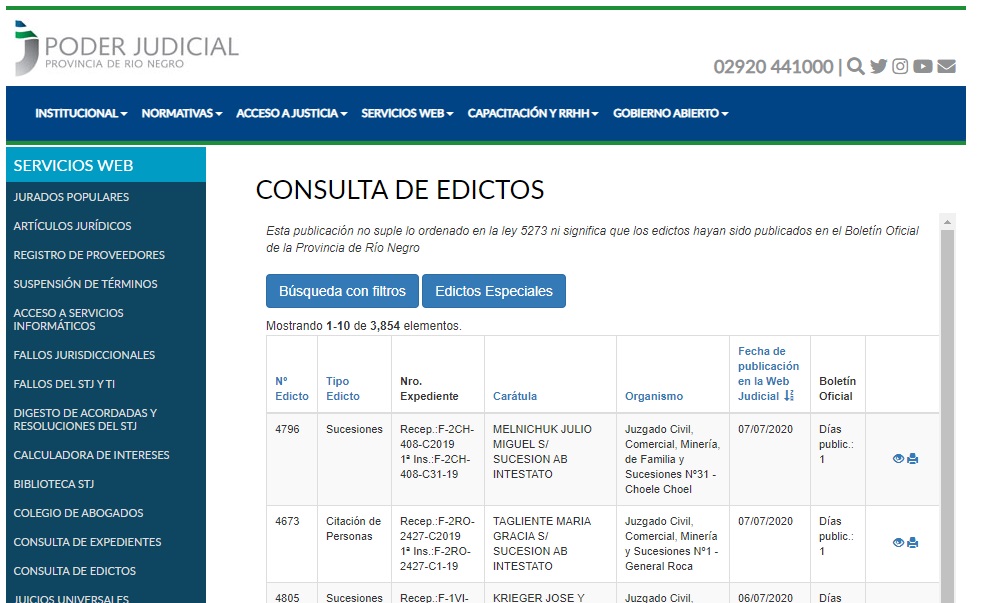Print edicto 4796 using printer icon
This screenshot has height=603, width=985.
pos(913,459)
